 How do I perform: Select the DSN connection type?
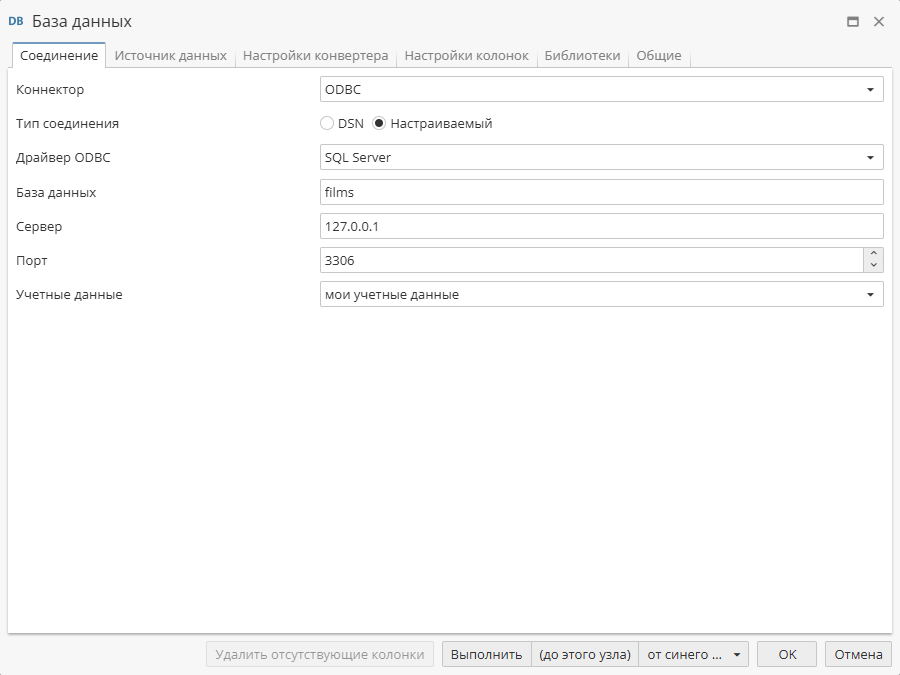[x=327, y=123]
